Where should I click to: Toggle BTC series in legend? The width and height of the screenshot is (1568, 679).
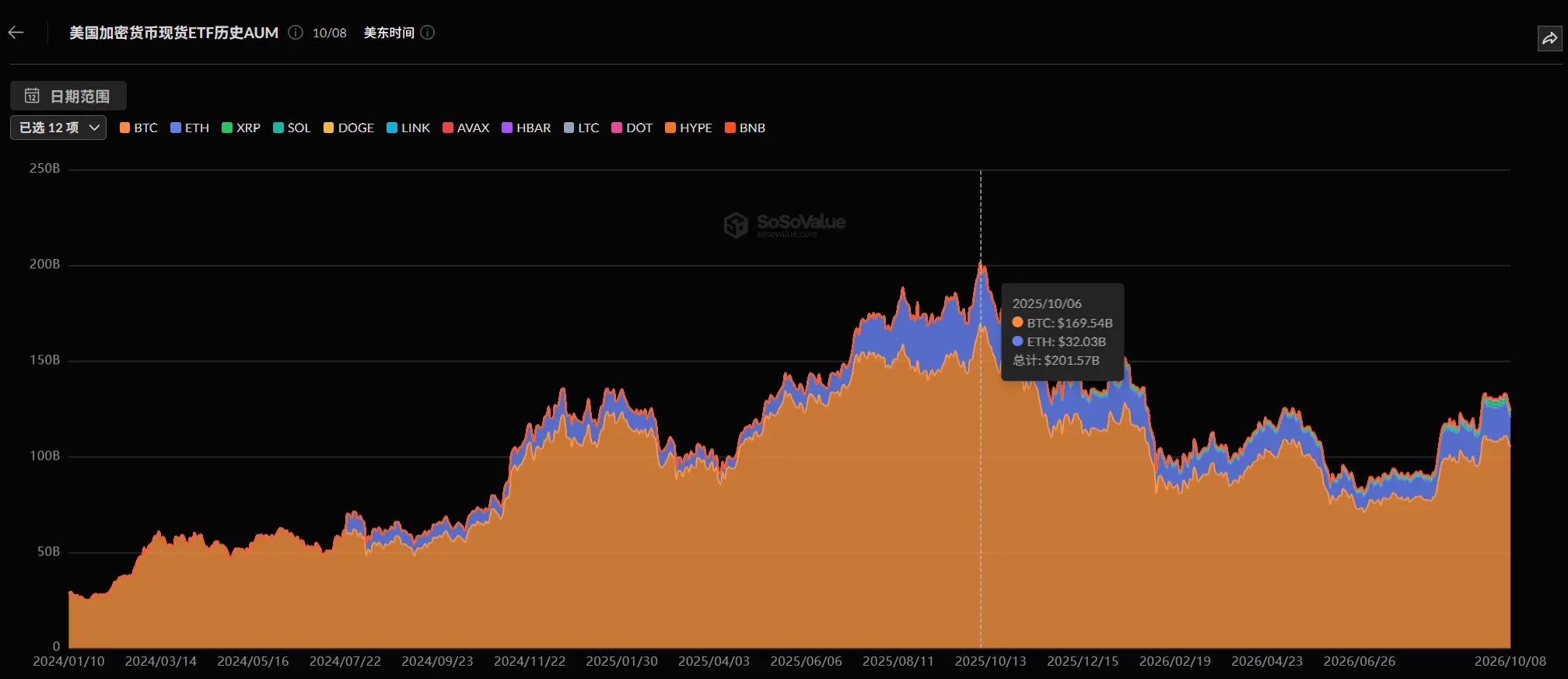pyautogui.click(x=138, y=128)
